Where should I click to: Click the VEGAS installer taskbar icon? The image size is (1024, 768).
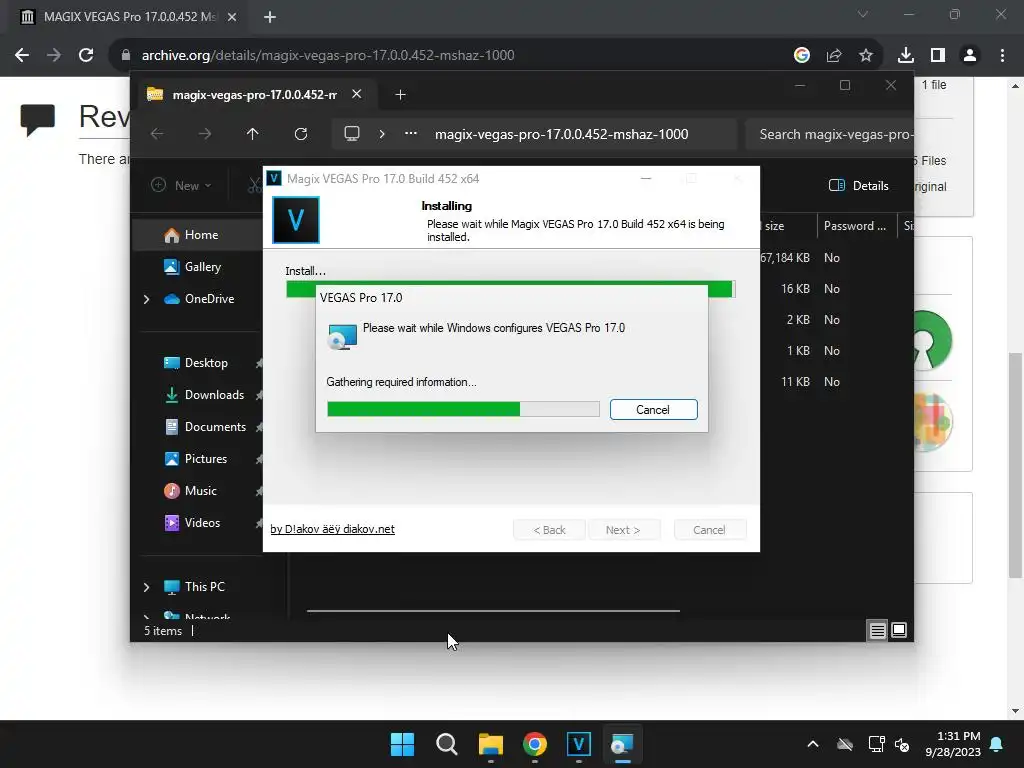coord(579,744)
